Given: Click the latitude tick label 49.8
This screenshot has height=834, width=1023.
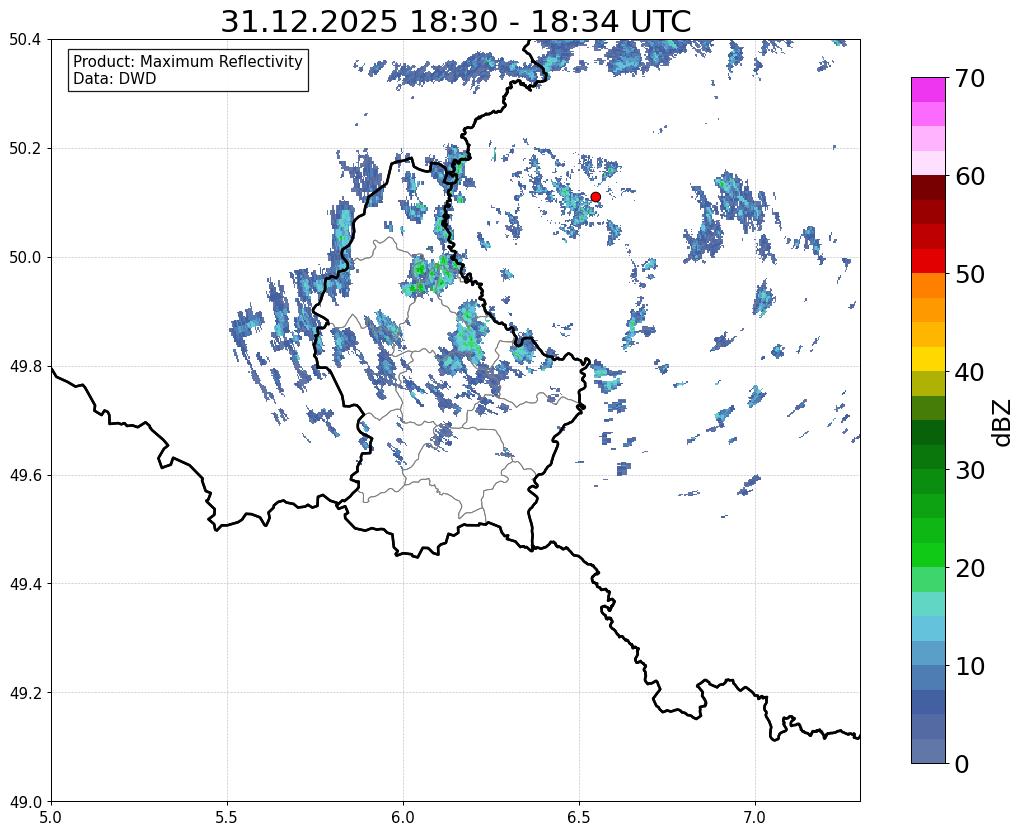Looking at the screenshot, I should click(x=25, y=367).
